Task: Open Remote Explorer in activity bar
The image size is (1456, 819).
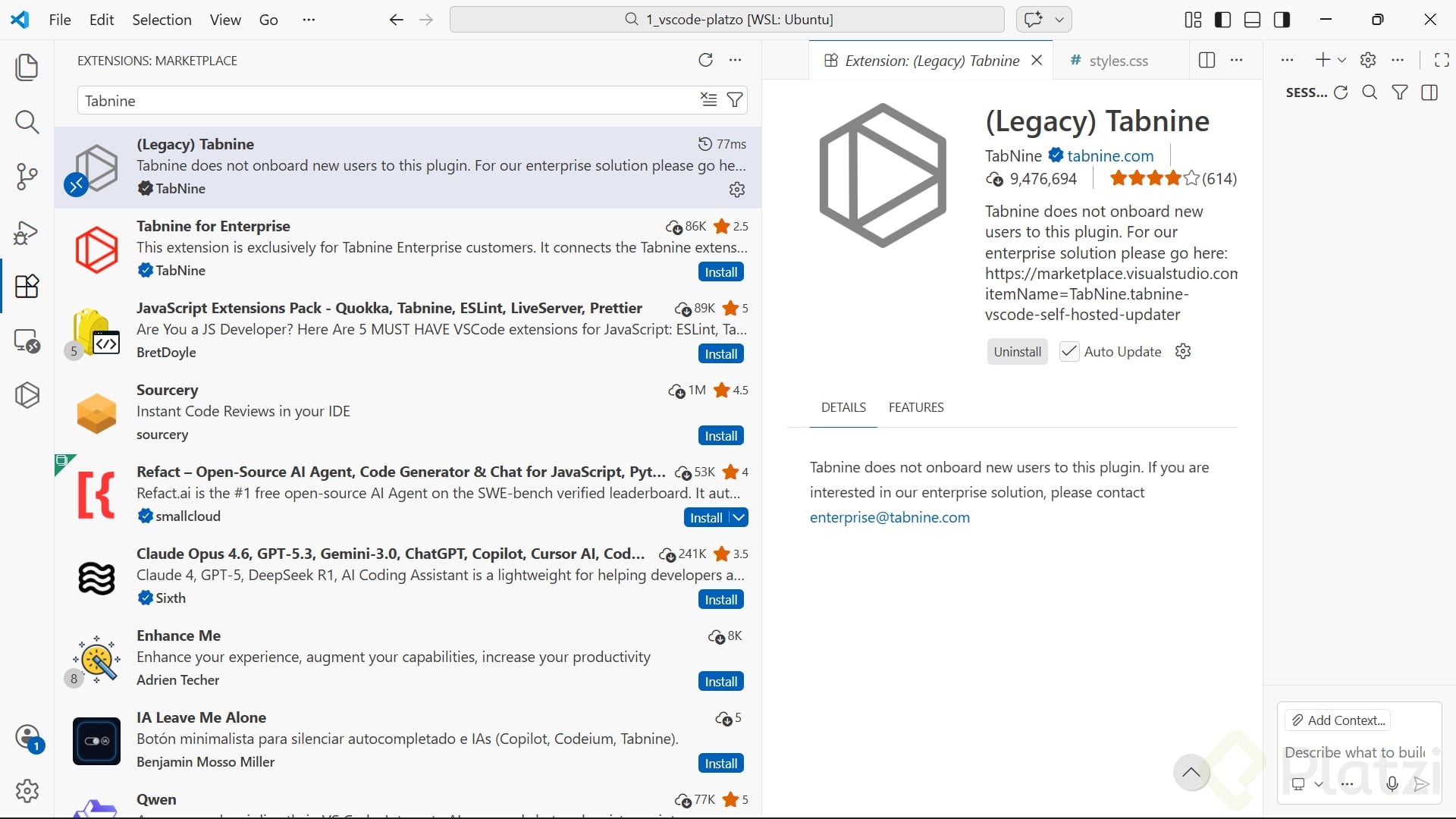Action: pyautogui.click(x=27, y=341)
